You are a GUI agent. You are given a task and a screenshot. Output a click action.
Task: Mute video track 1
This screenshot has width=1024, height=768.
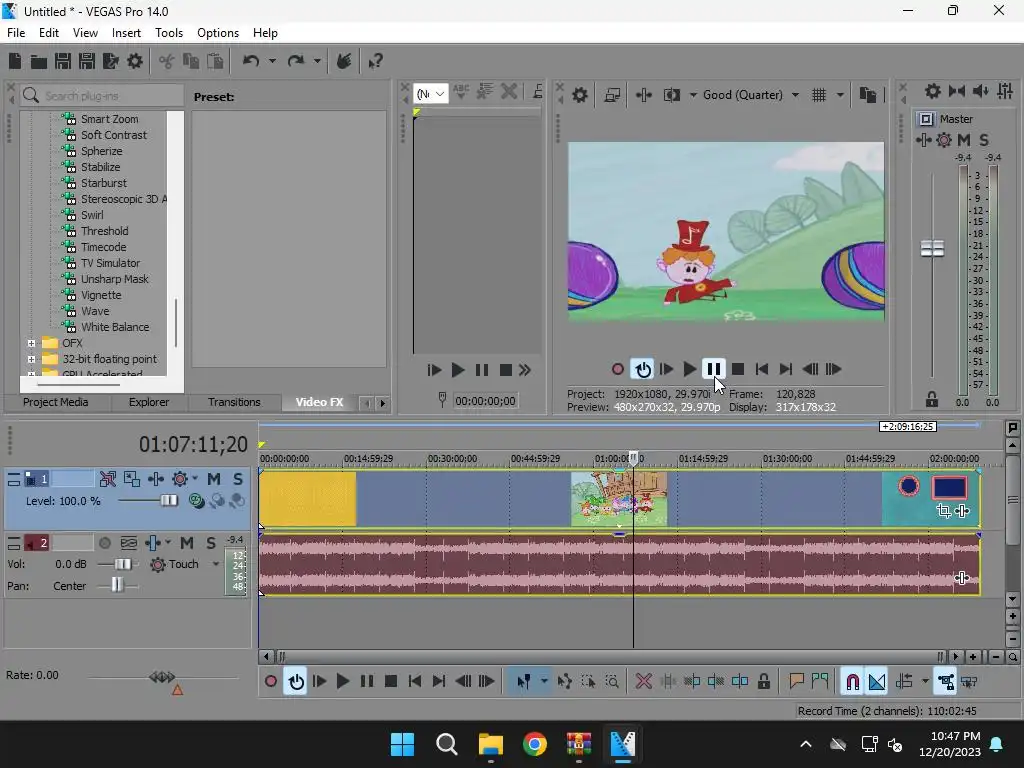214,479
